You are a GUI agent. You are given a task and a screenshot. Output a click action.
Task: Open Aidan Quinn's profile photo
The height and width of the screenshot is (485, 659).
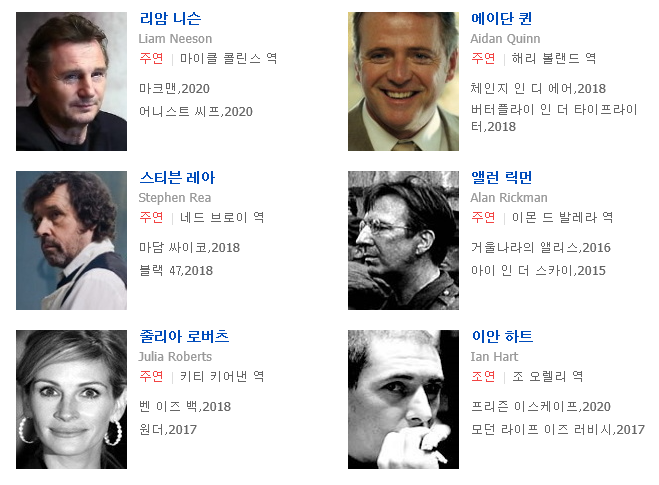[403, 81]
